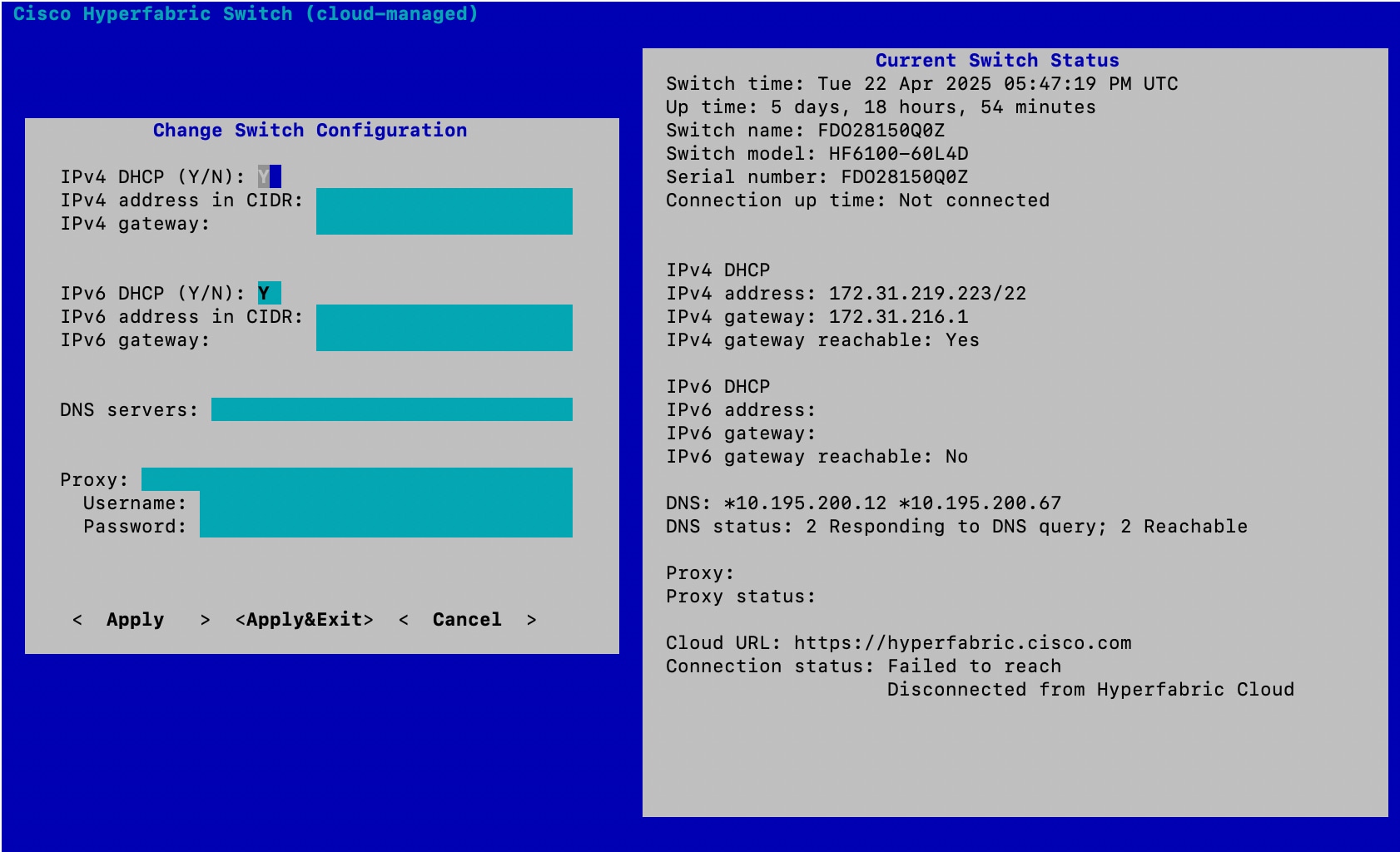
Task: Activate the Cancel button
Action: (x=468, y=620)
